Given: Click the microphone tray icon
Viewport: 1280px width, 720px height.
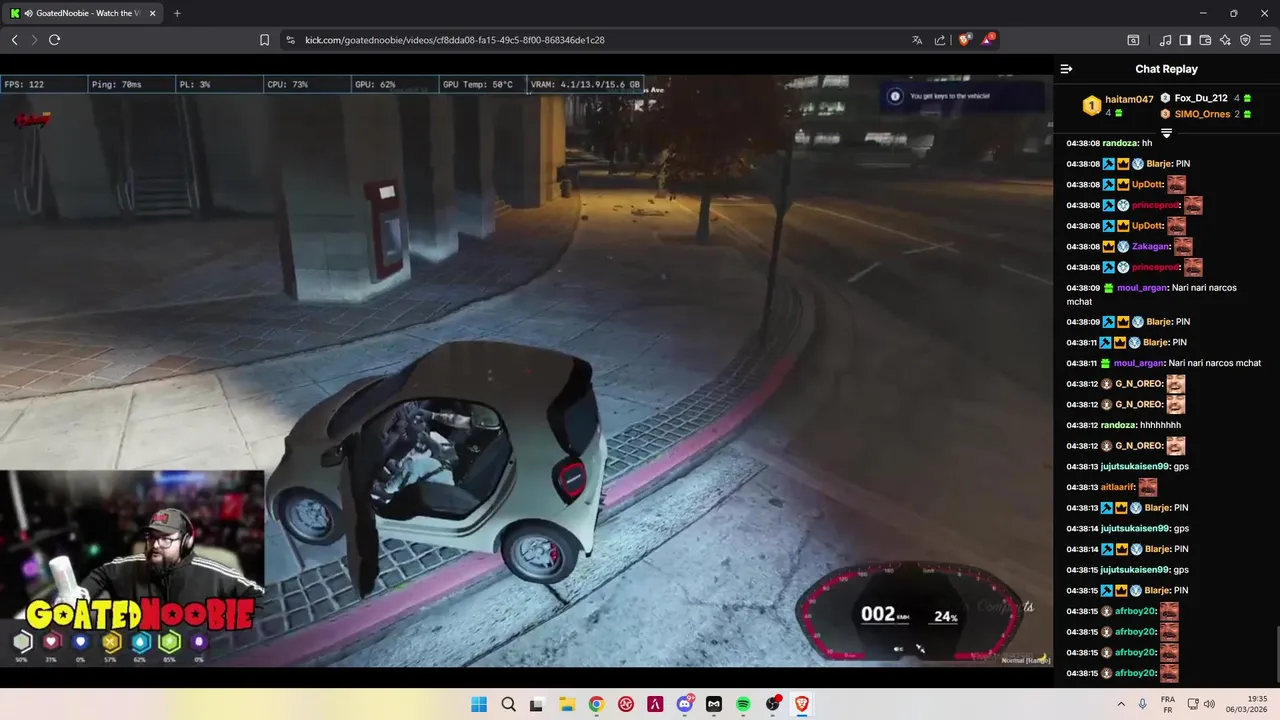Looking at the screenshot, I should (1143, 704).
